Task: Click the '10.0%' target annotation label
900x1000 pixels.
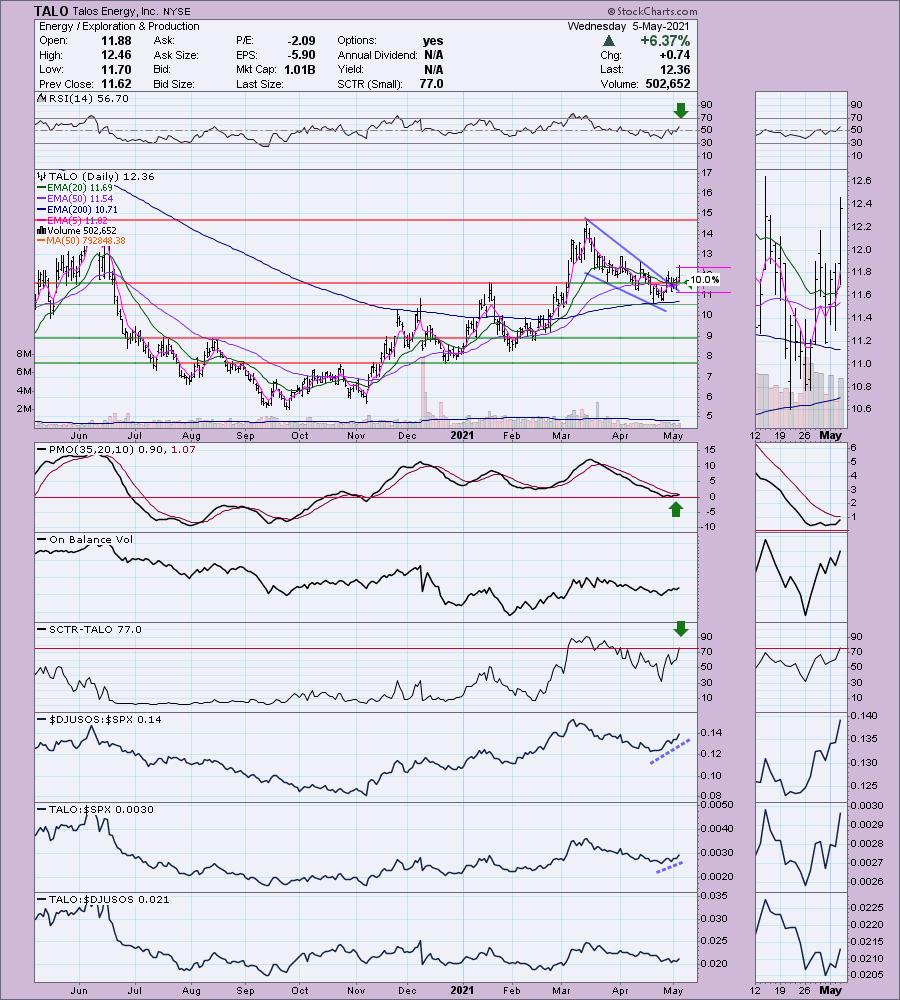Action: (705, 279)
